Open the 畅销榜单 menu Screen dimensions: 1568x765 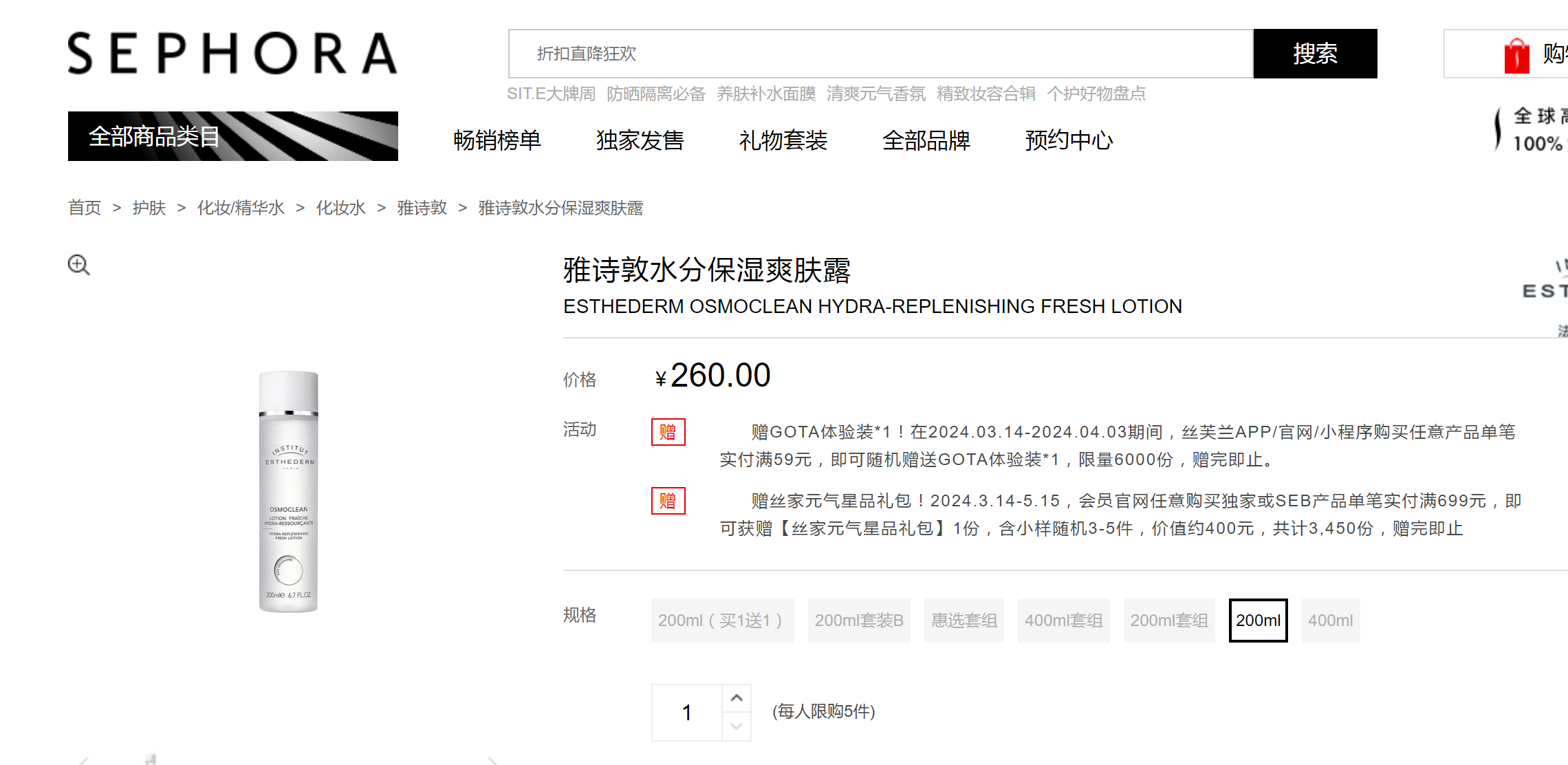[x=497, y=140]
